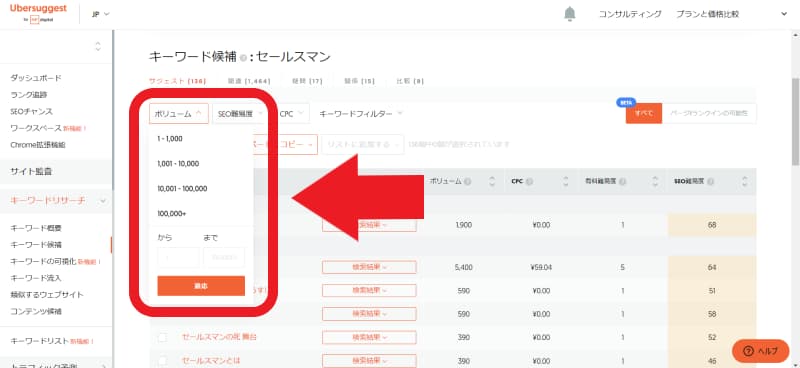Open 検索結果 dropdown in the 5,400 volume row

click(369, 267)
